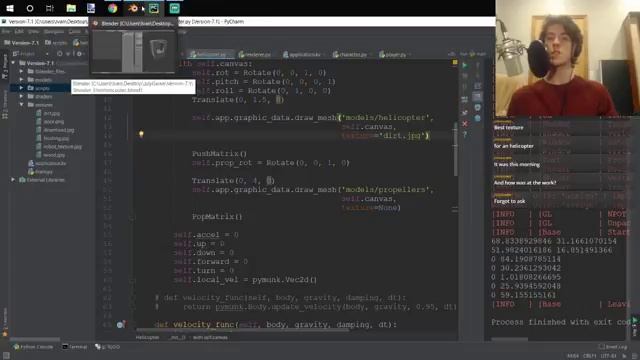Click the override gutter icon beside velocity_func
The image size is (640, 360).
click(x=121, y=324)
